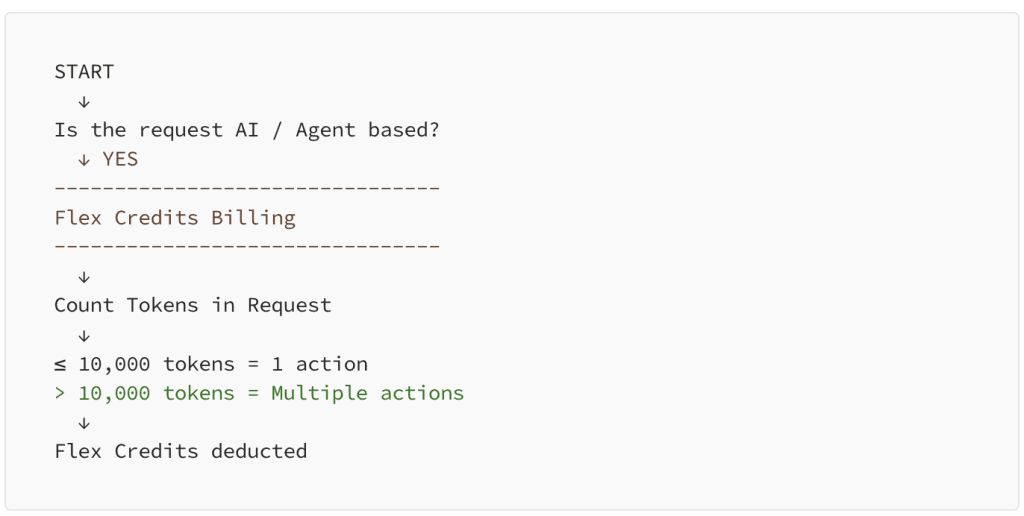Click the question mark after based
This screenshot has width=1024, height=516.
click(434, 131)
